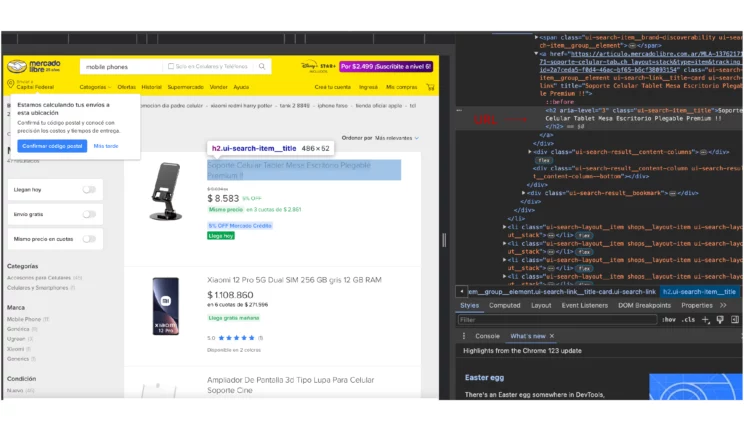Click the Ofertas nav link
The image size is (744, 425).
click(126, 87)
